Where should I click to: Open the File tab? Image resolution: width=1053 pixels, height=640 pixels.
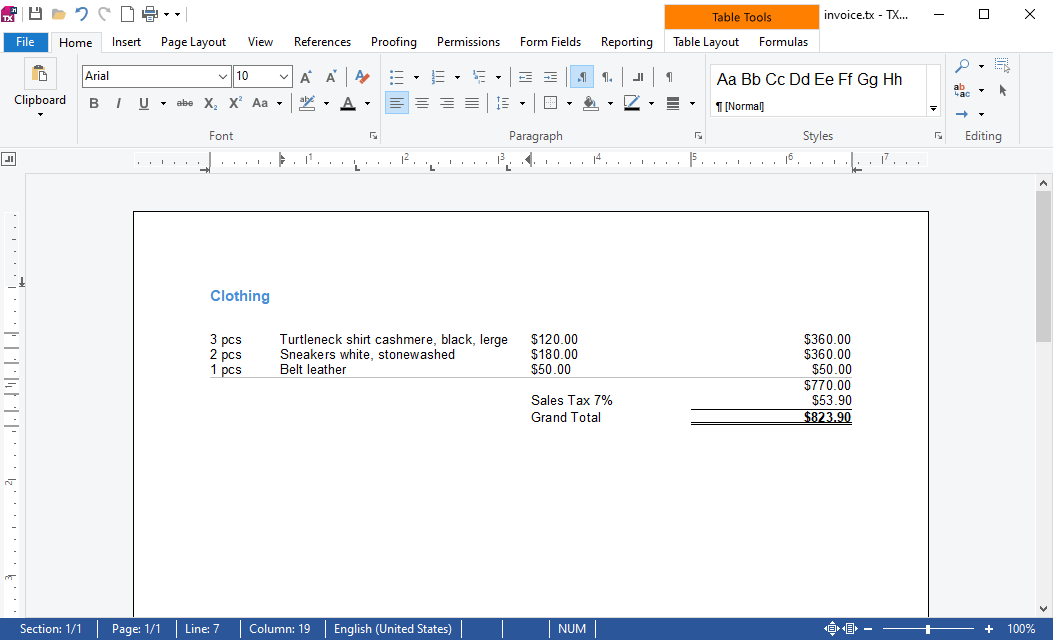coord(26,42)
